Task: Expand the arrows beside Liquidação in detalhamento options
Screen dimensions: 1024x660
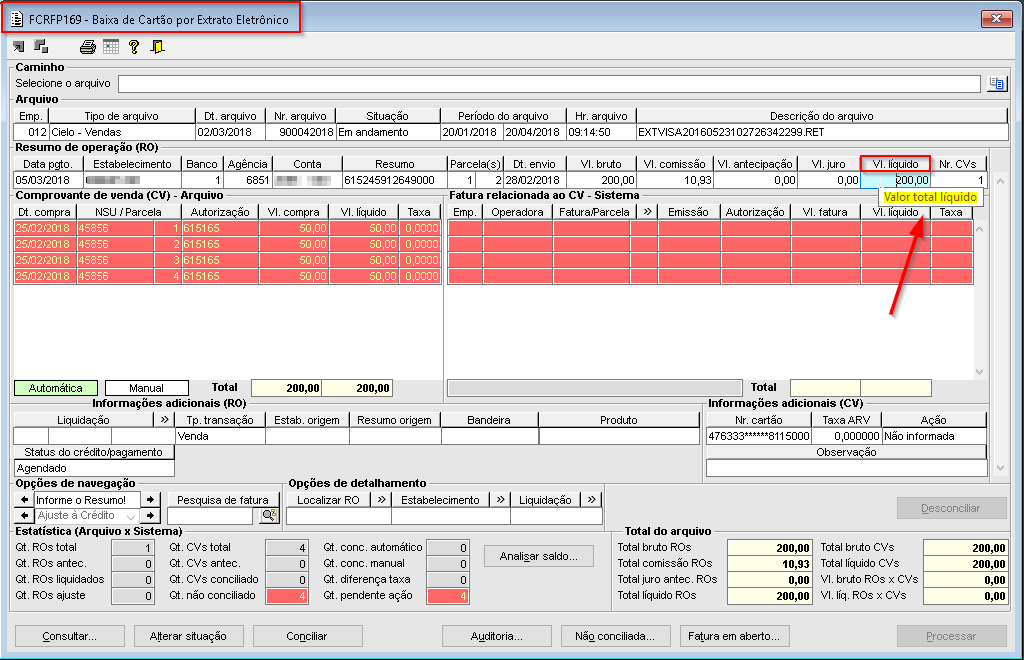Action: click(x=591, y=500)
